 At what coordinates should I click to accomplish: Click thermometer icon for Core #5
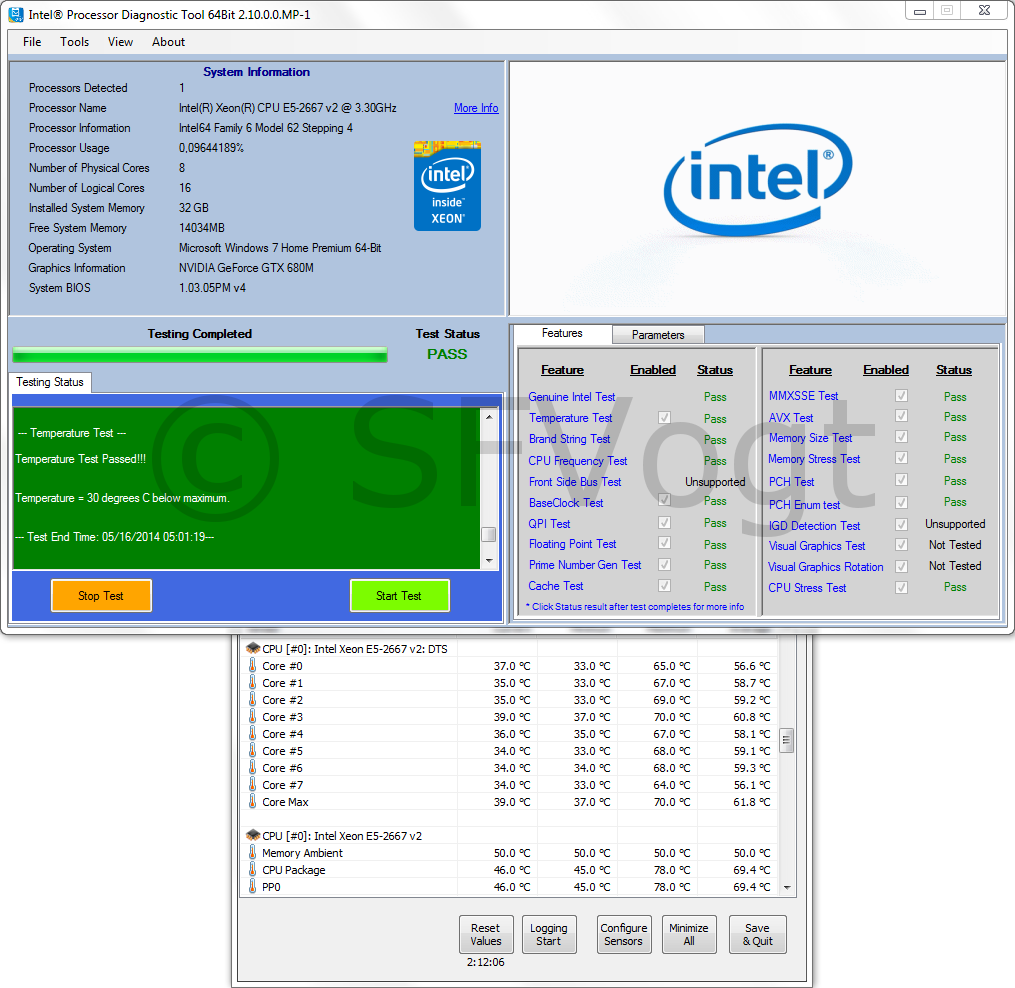[x=252, y=750]
